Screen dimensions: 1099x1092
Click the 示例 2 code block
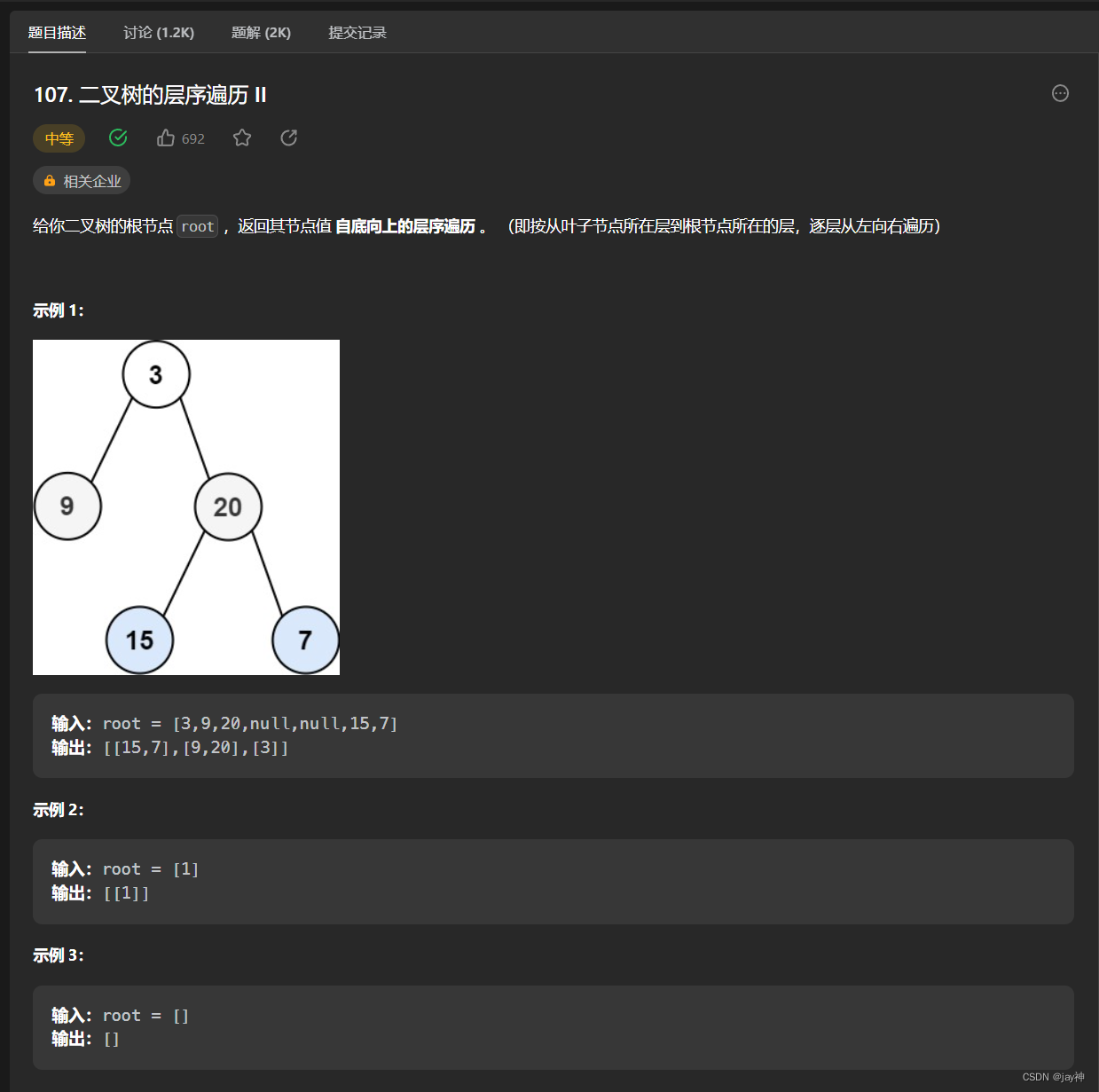click(x=553, y=881)
